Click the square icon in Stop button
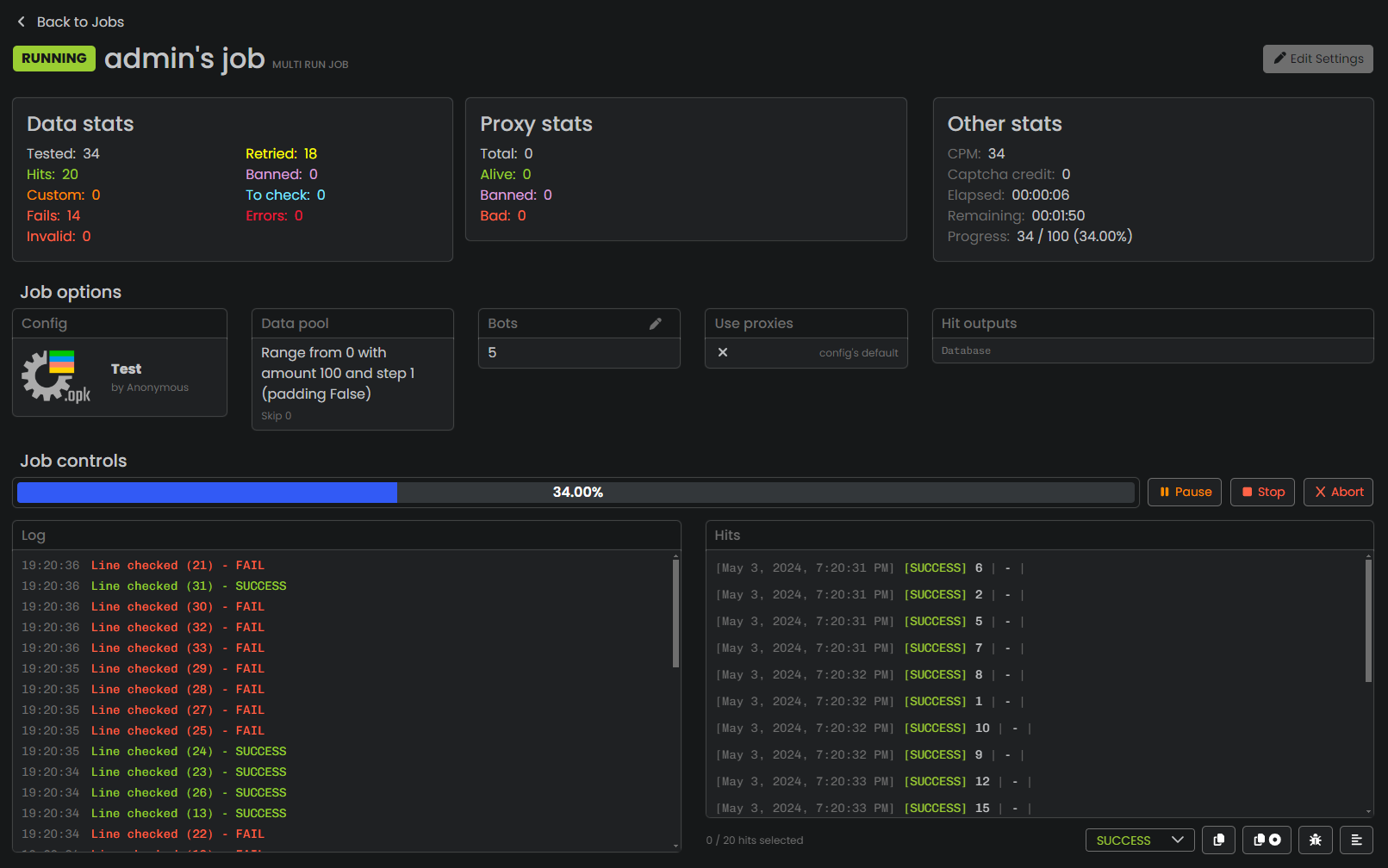1388x868 pixels. (x=1247, y=492)
